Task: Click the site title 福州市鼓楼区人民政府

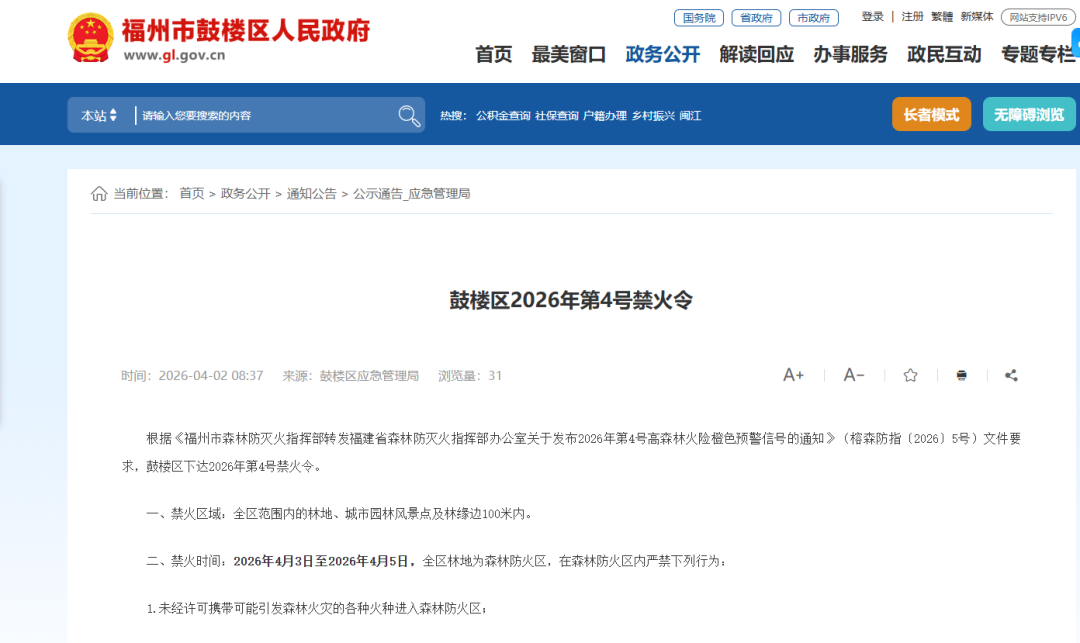Action: 246,30
